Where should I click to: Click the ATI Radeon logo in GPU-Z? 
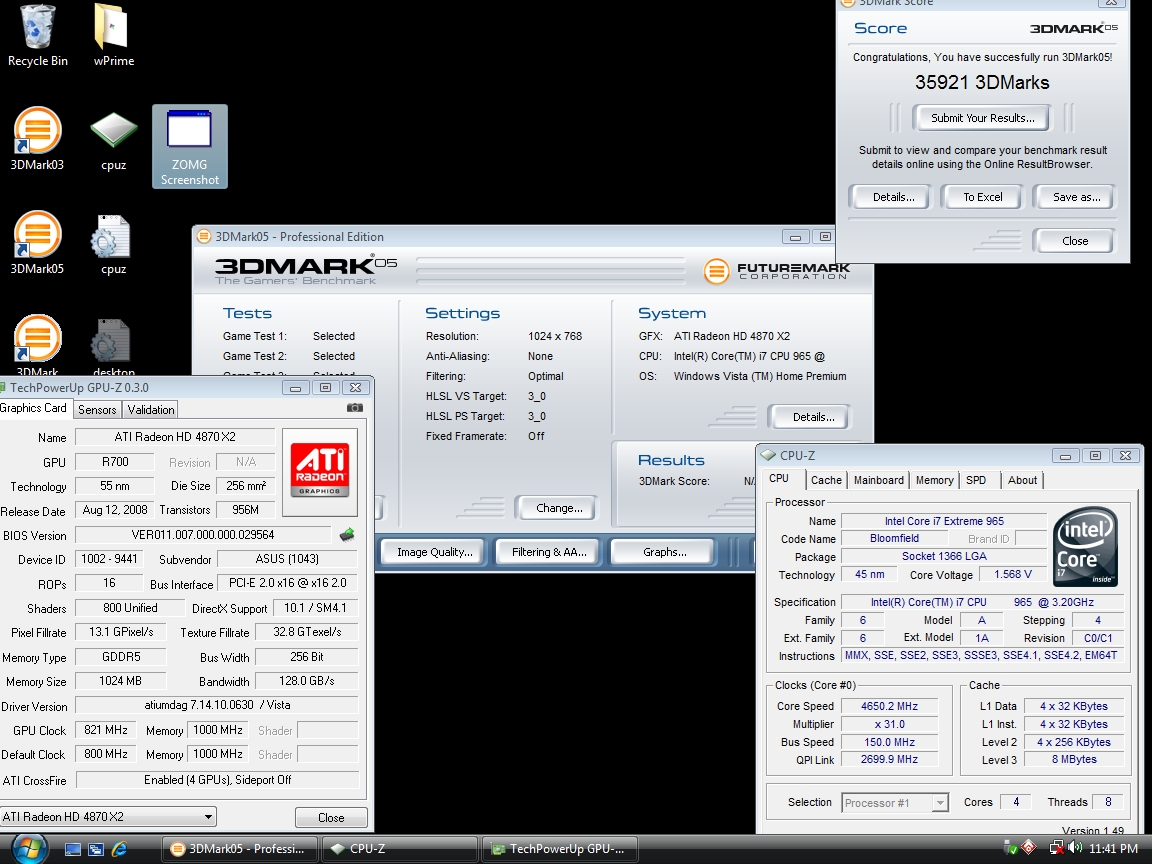click(x=320, y=472)
